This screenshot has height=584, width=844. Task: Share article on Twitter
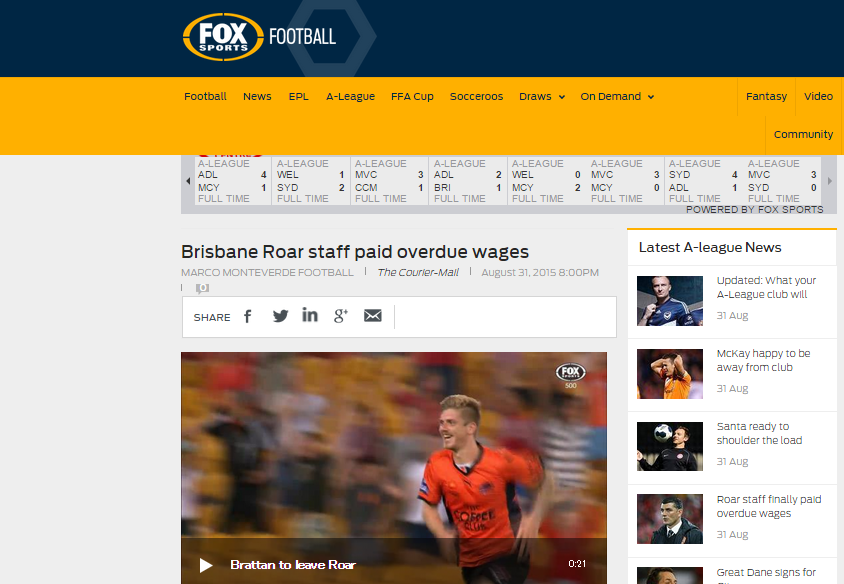pos(280,316)
